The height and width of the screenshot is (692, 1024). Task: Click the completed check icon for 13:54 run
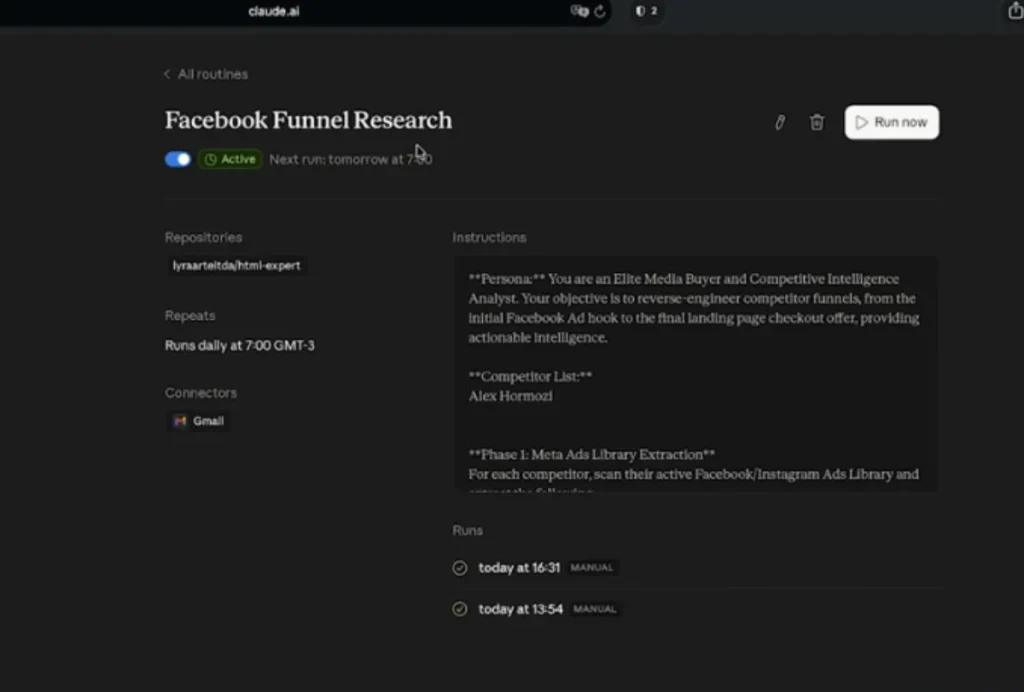coord(460,609)
